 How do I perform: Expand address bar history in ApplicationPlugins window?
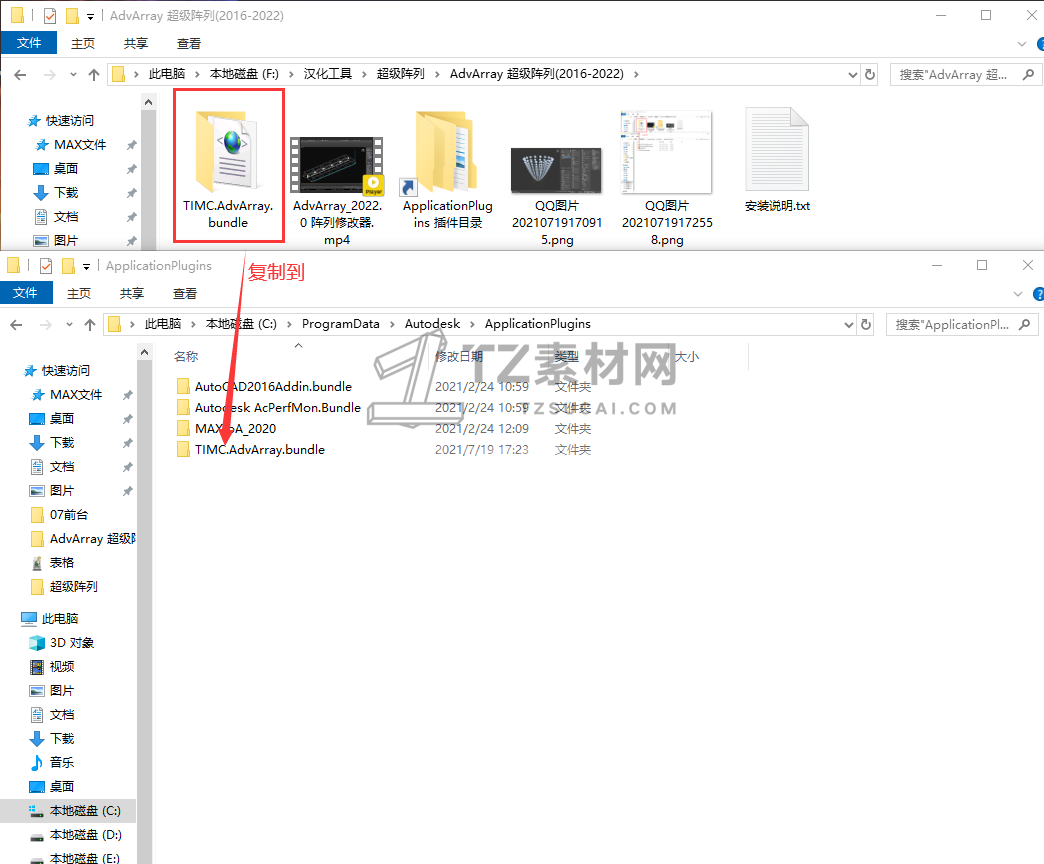848,325
